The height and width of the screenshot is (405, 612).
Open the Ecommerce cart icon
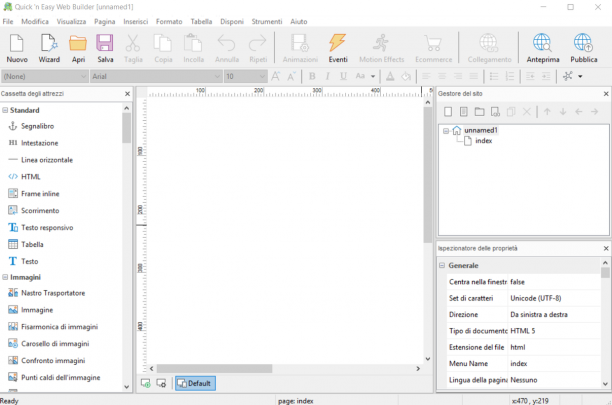coord(433,48)
